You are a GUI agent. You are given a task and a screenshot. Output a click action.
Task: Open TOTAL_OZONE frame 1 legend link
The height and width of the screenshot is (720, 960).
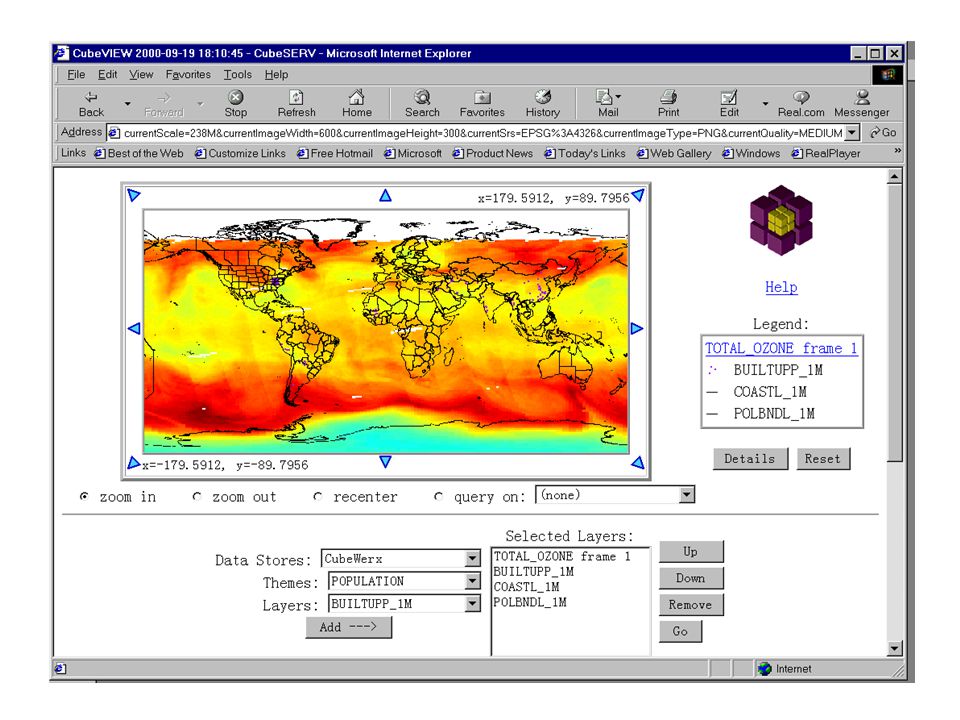[781, 348]
